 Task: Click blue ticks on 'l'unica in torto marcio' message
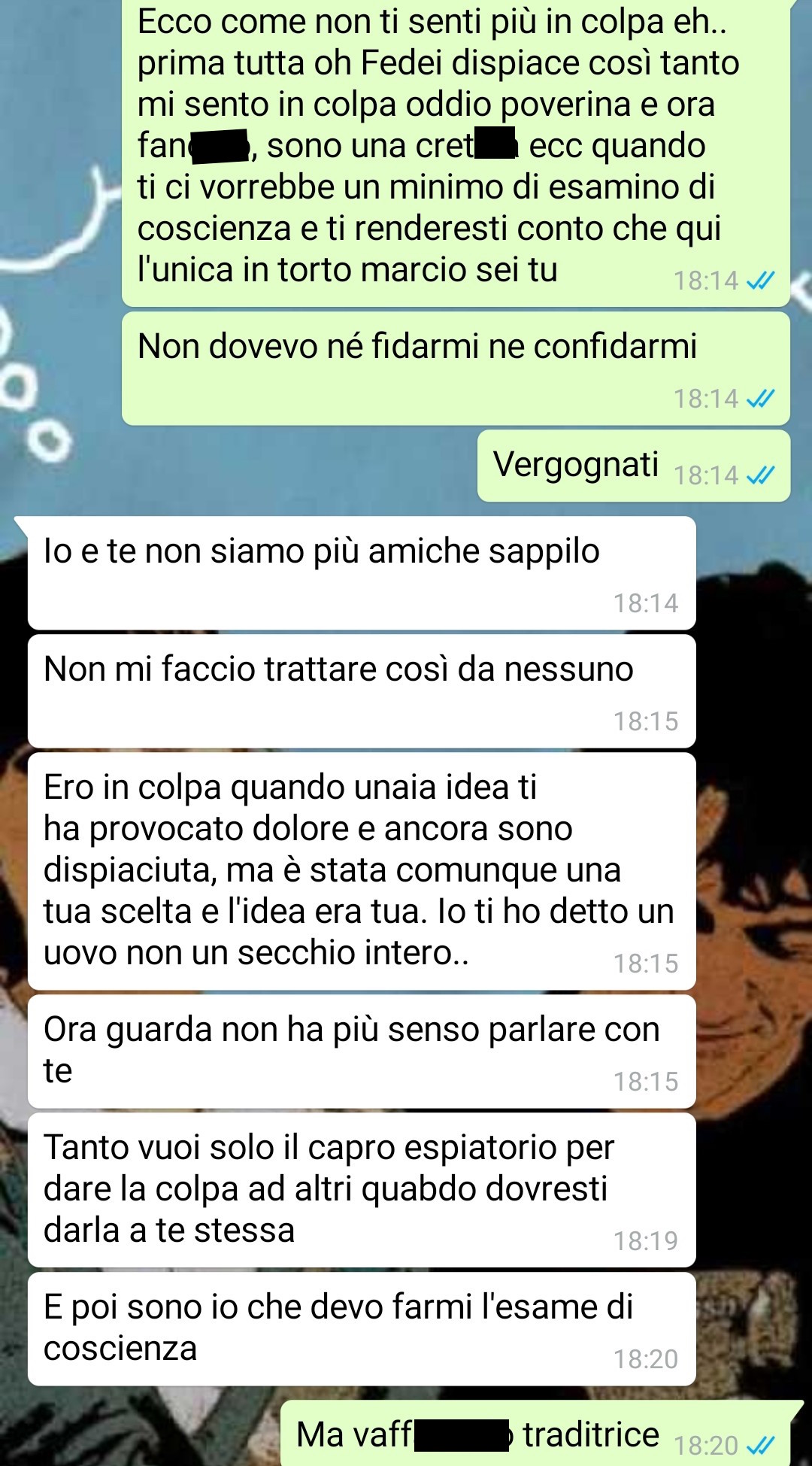[x=760, y=281]
